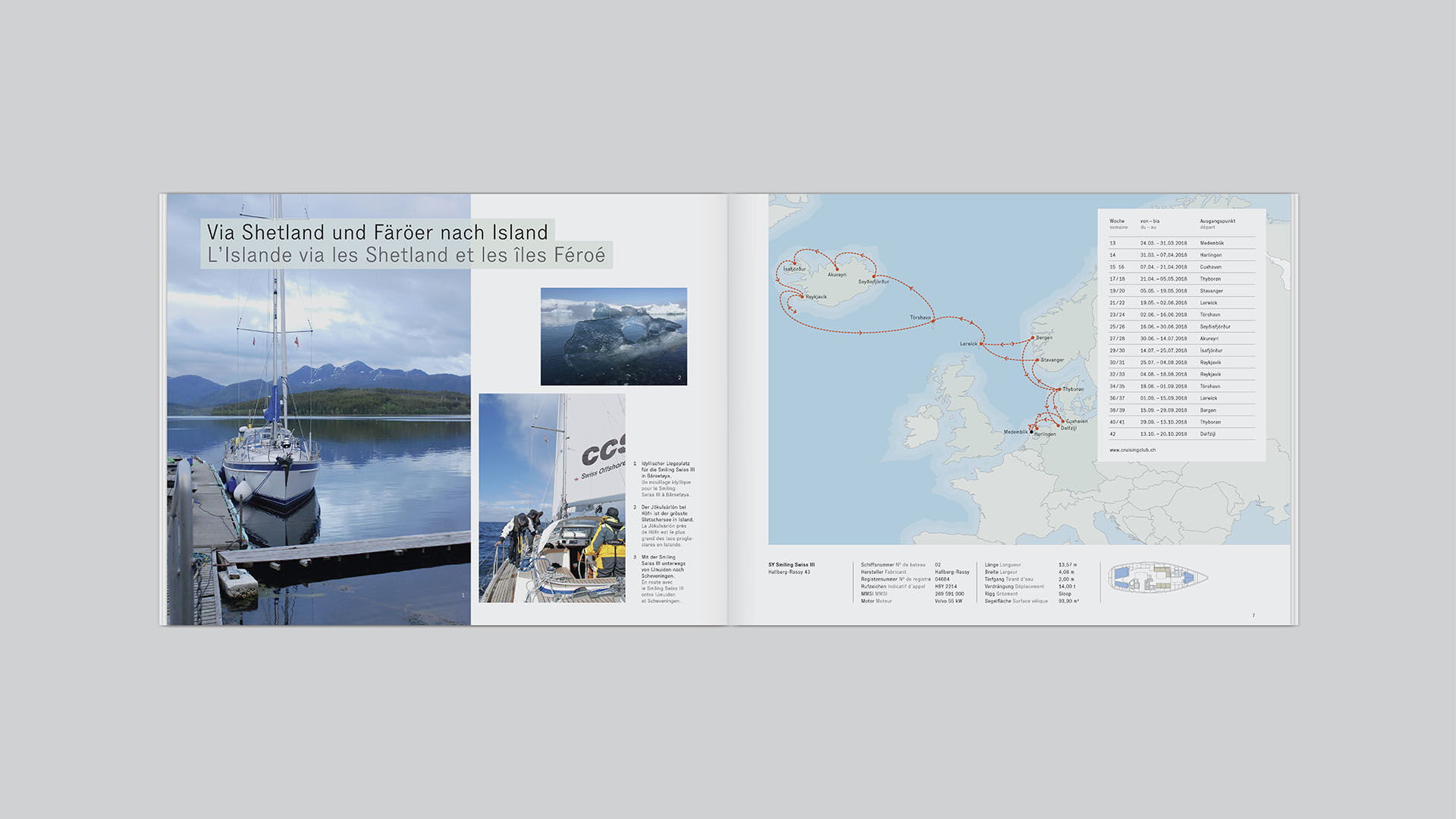The height and width of the screenshot is (819, 1456).
Task: Click the Tórshavn label on the map
Action: (x=920, y=317)
